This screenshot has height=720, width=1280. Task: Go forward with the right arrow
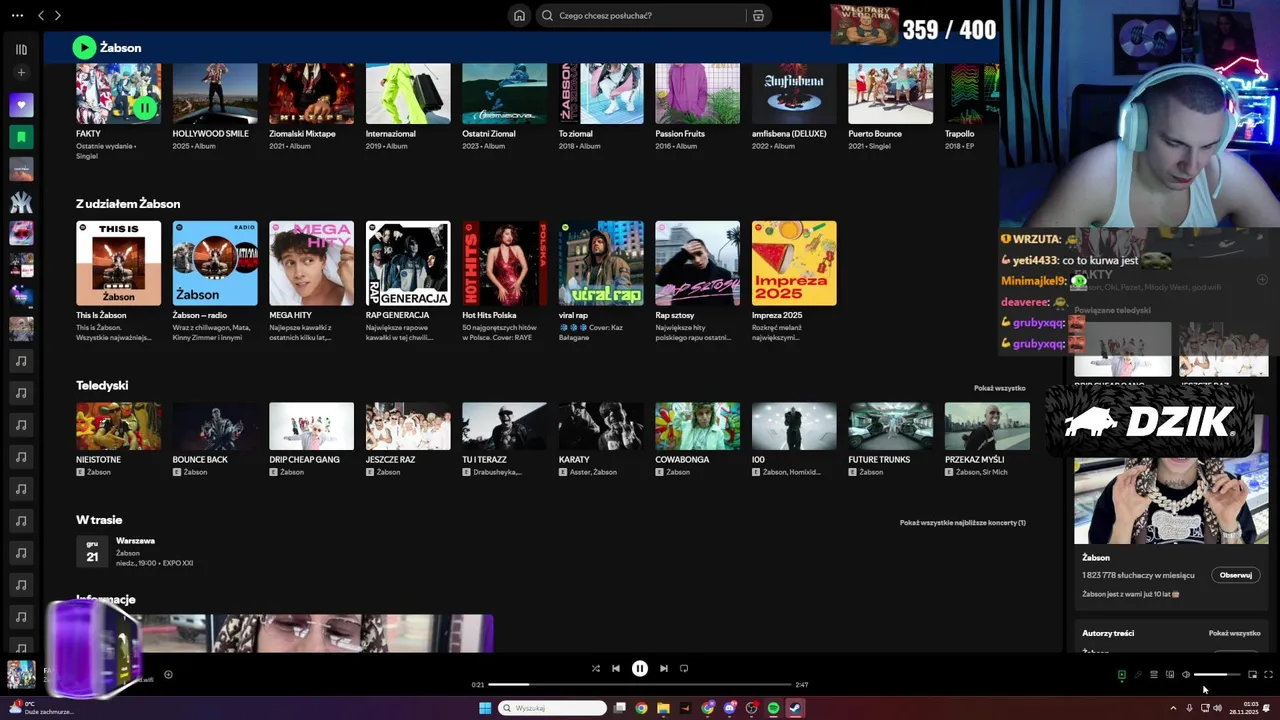[x=57, y=15]
